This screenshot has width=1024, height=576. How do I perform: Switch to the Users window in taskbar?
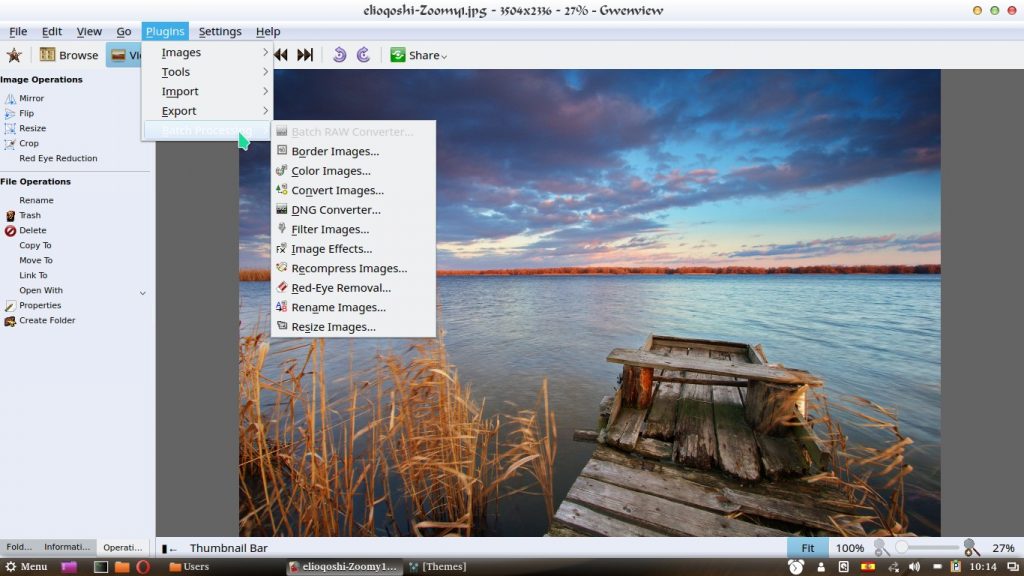189,567
